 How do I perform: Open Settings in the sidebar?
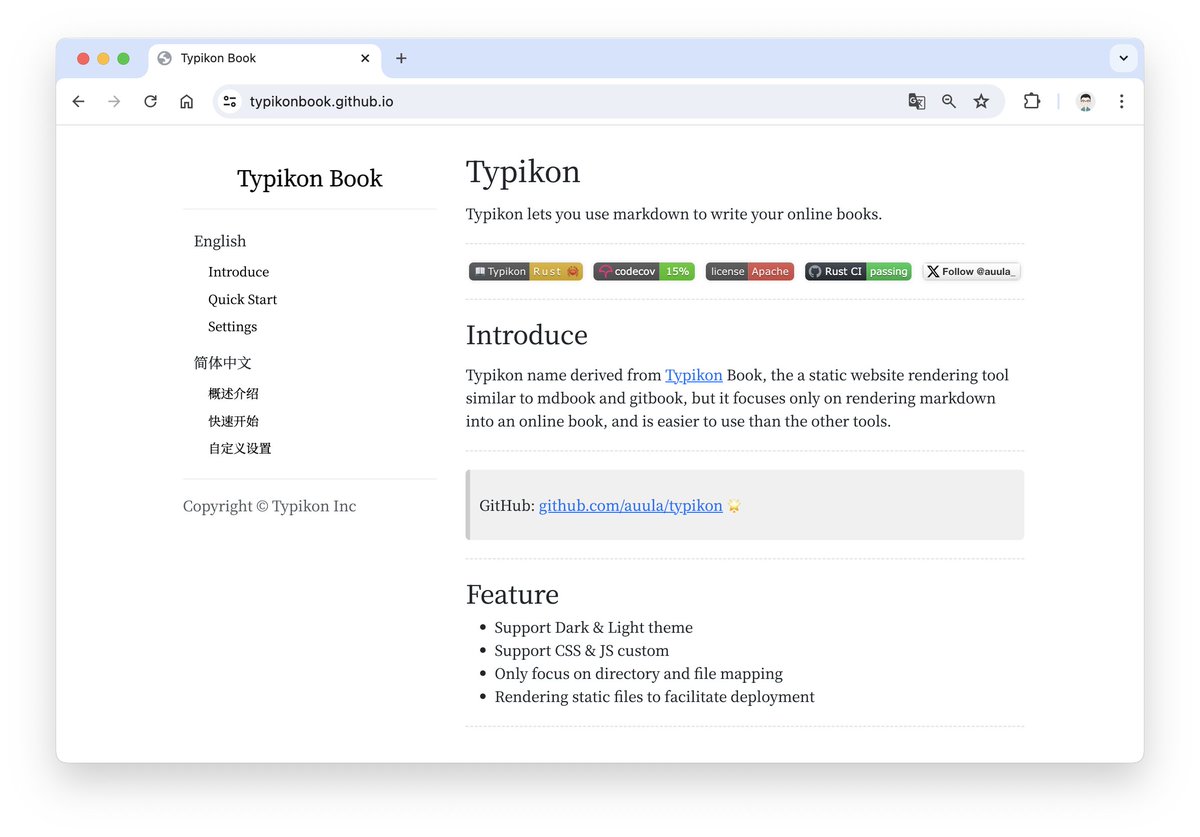click(x=233, y=327)
